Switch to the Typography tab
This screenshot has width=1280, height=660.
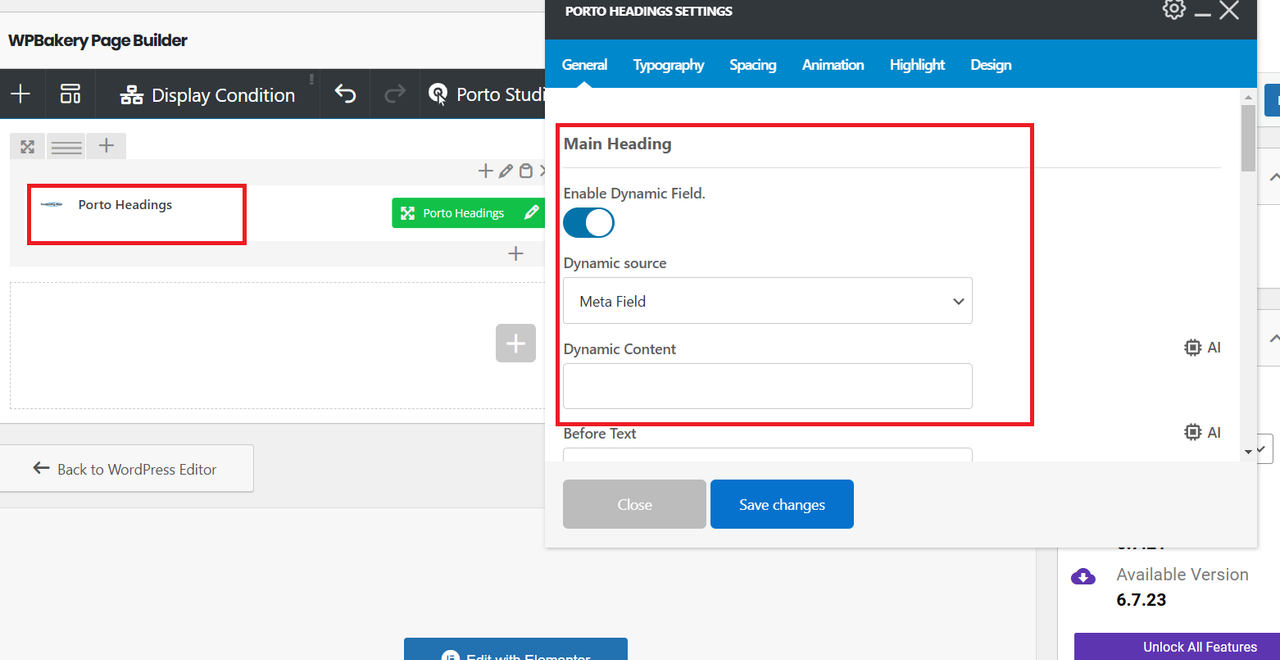(669, 65)
